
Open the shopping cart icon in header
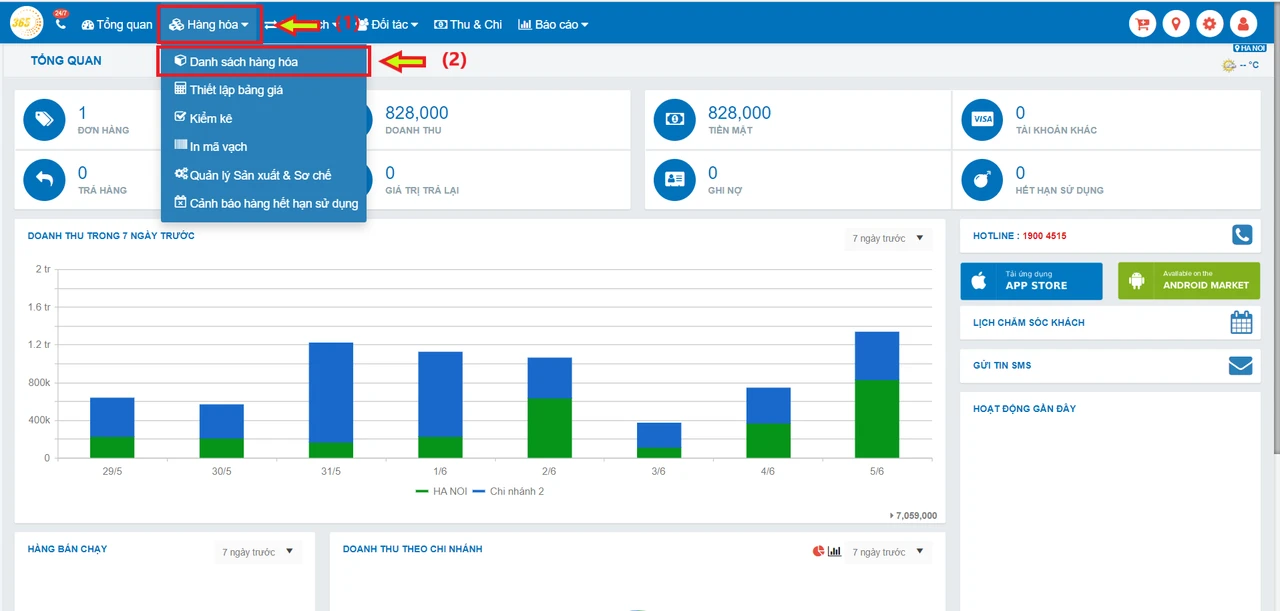pyautogui.click(x=1143, y=24)
